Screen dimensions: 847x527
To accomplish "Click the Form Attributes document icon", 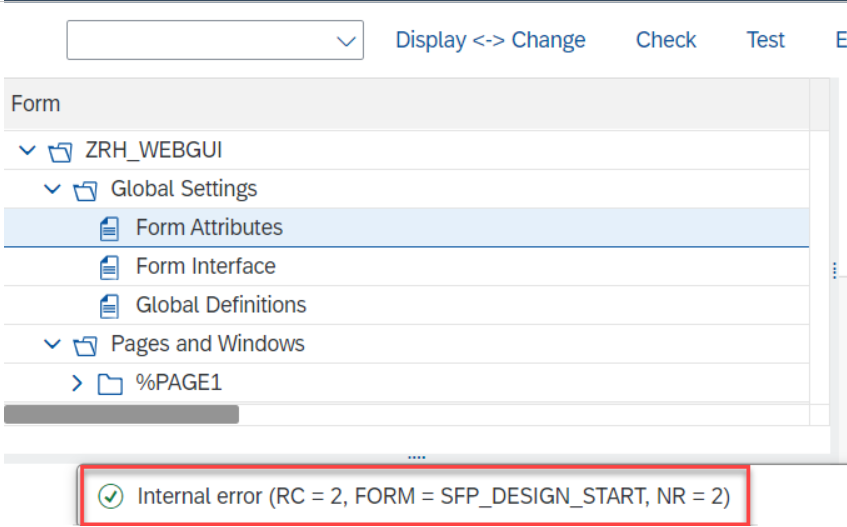I will click(110, 228).
